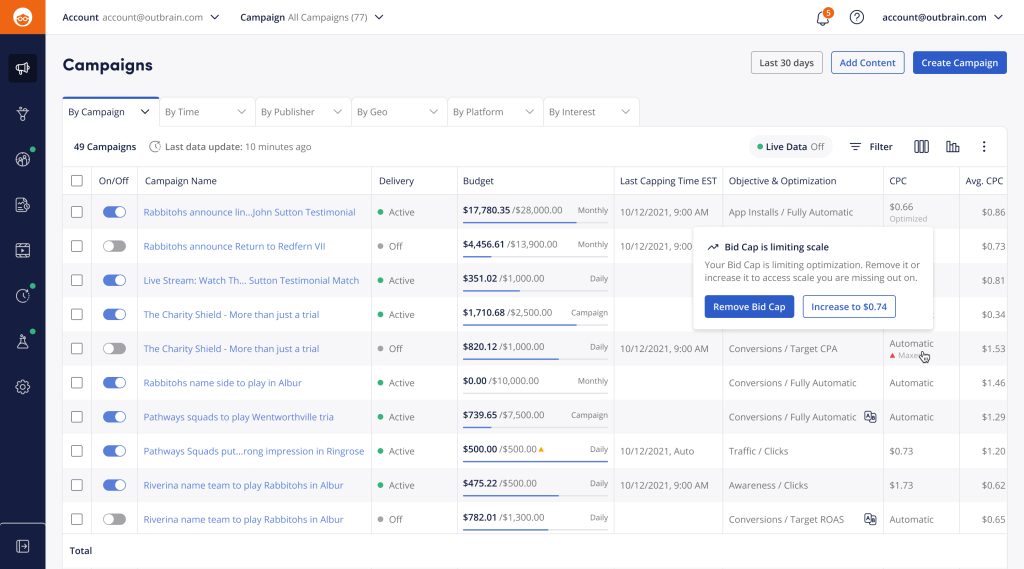Expand the Campaign All Campaigns dropdown
Image resolution: width=1024 pixels, height=569 pixels.
click(311, 17)
